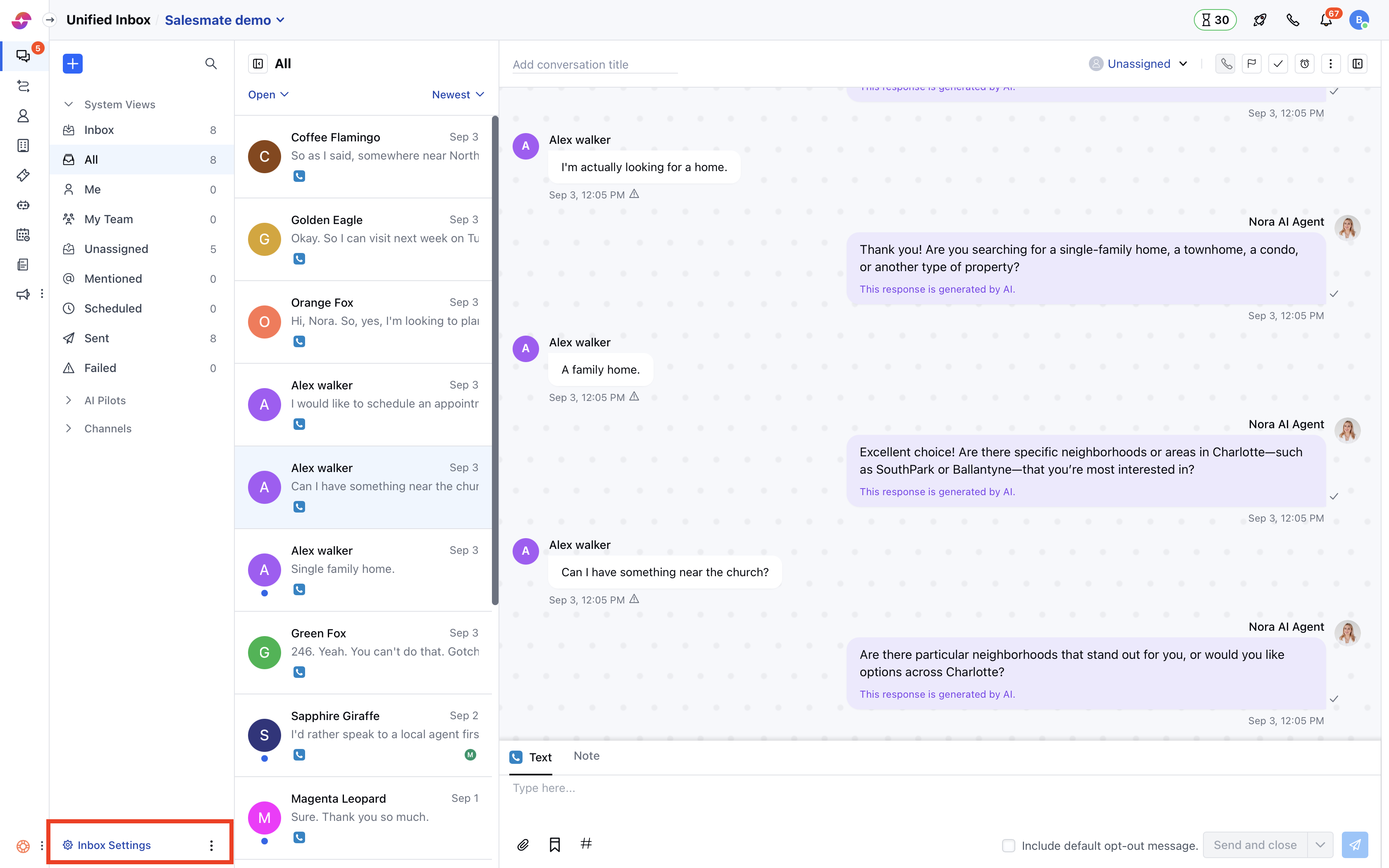Open saved replies via the bookmark icon
Viewport: 1389px width, 868px height.
[554, 844]
